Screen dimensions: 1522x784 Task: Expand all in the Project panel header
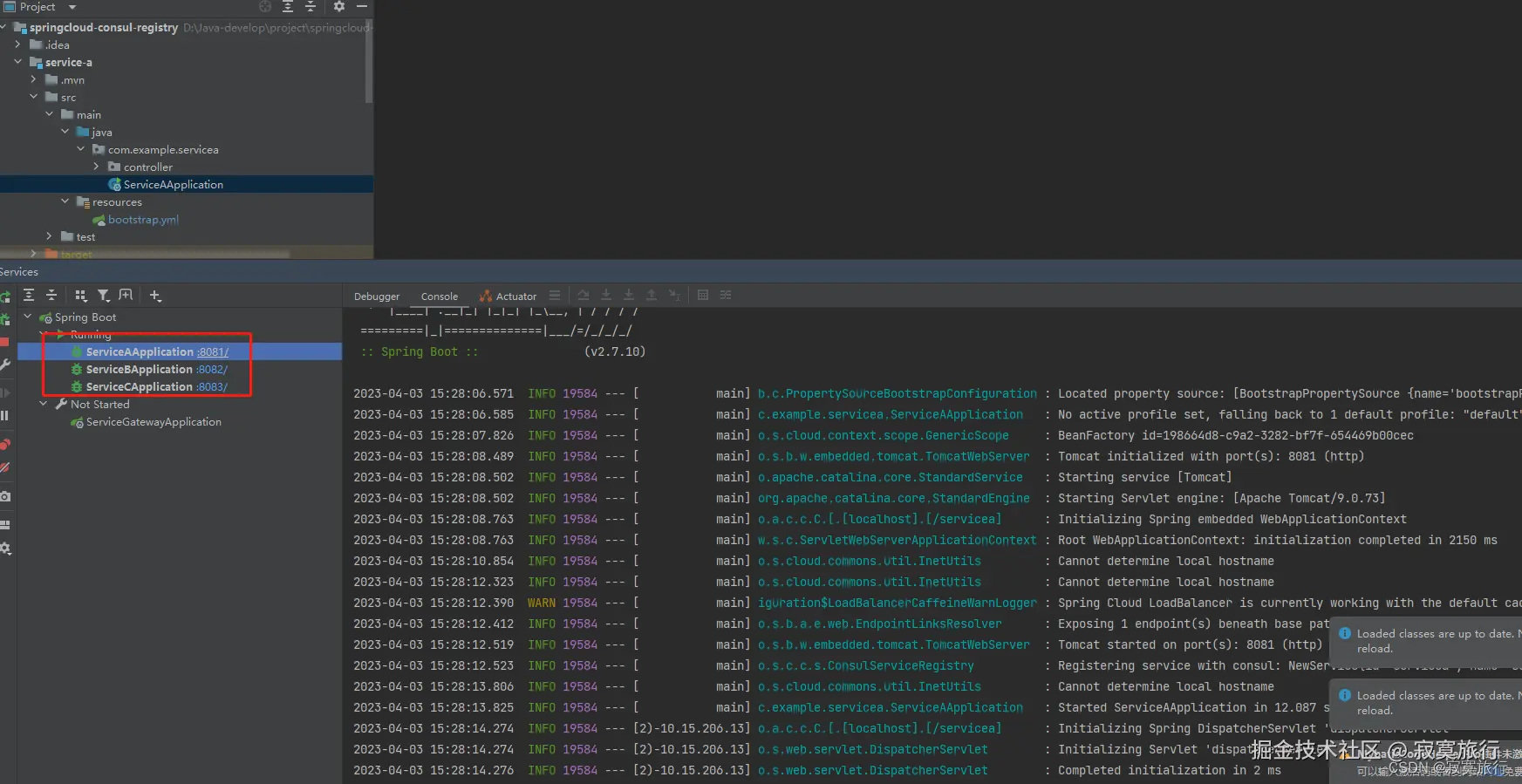pyautogui.click(x=288, y=6)
